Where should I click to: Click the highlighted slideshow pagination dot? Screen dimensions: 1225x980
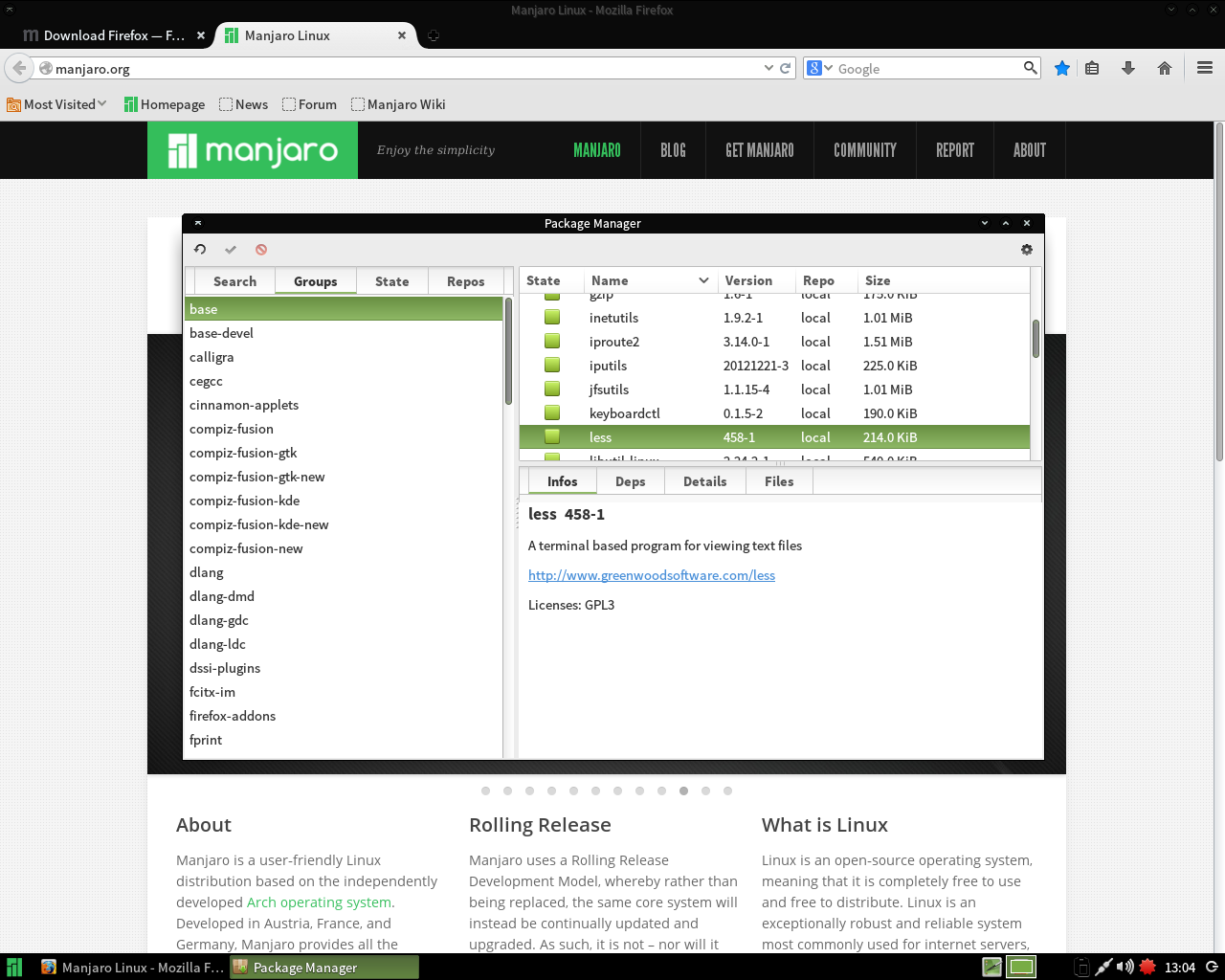(x=683, y=791)
